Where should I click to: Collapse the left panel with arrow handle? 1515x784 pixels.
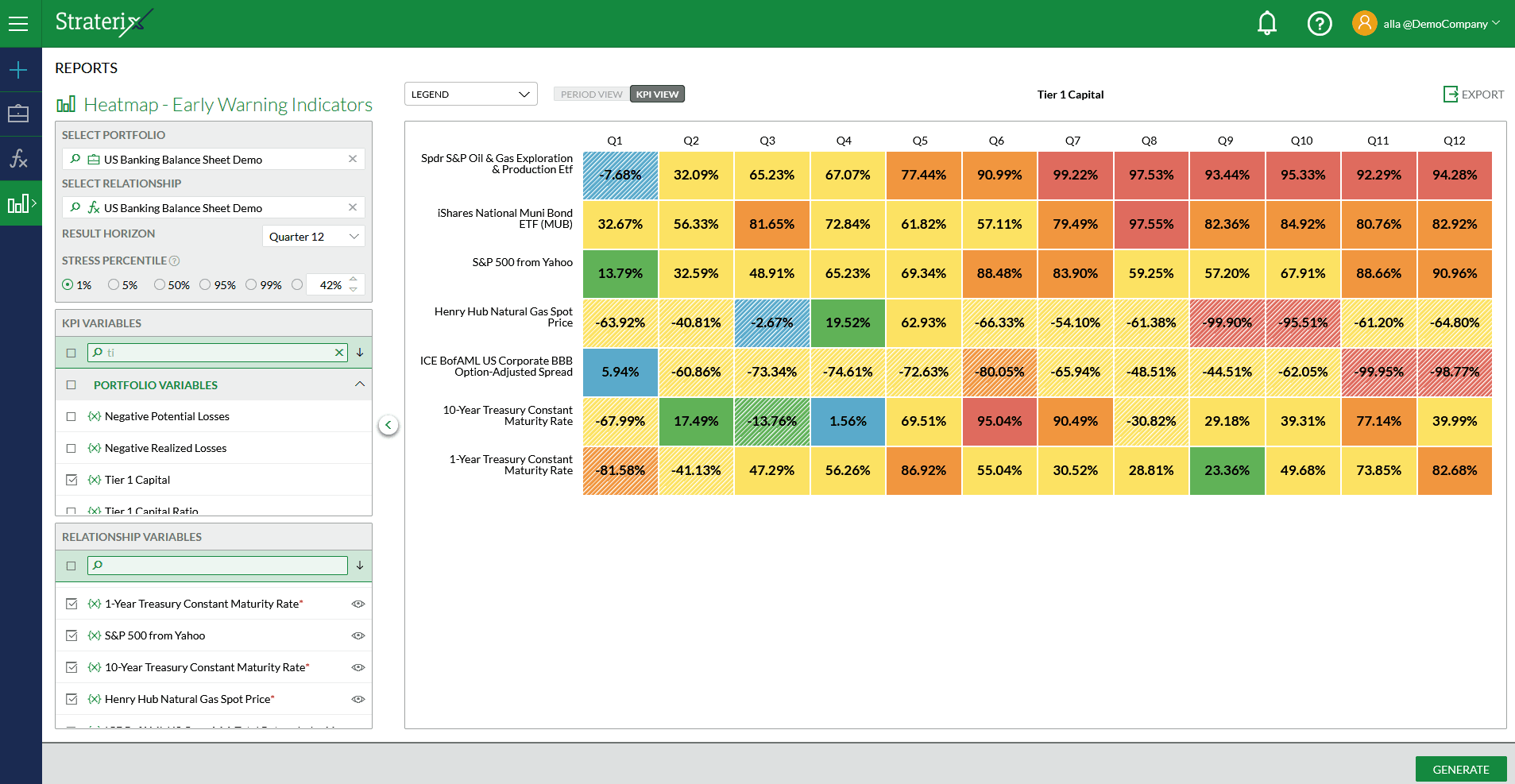[x=388, y=425]
